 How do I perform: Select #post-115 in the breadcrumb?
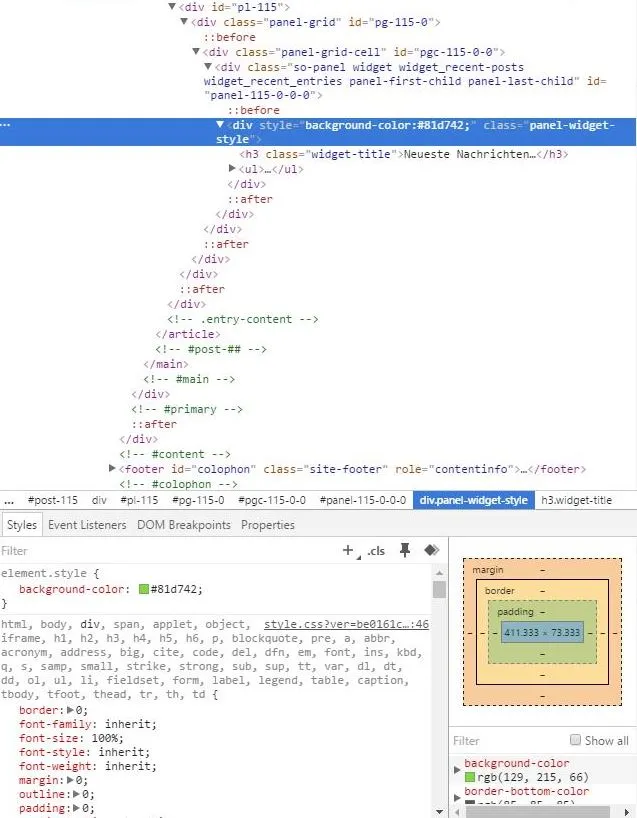[53, 500]
